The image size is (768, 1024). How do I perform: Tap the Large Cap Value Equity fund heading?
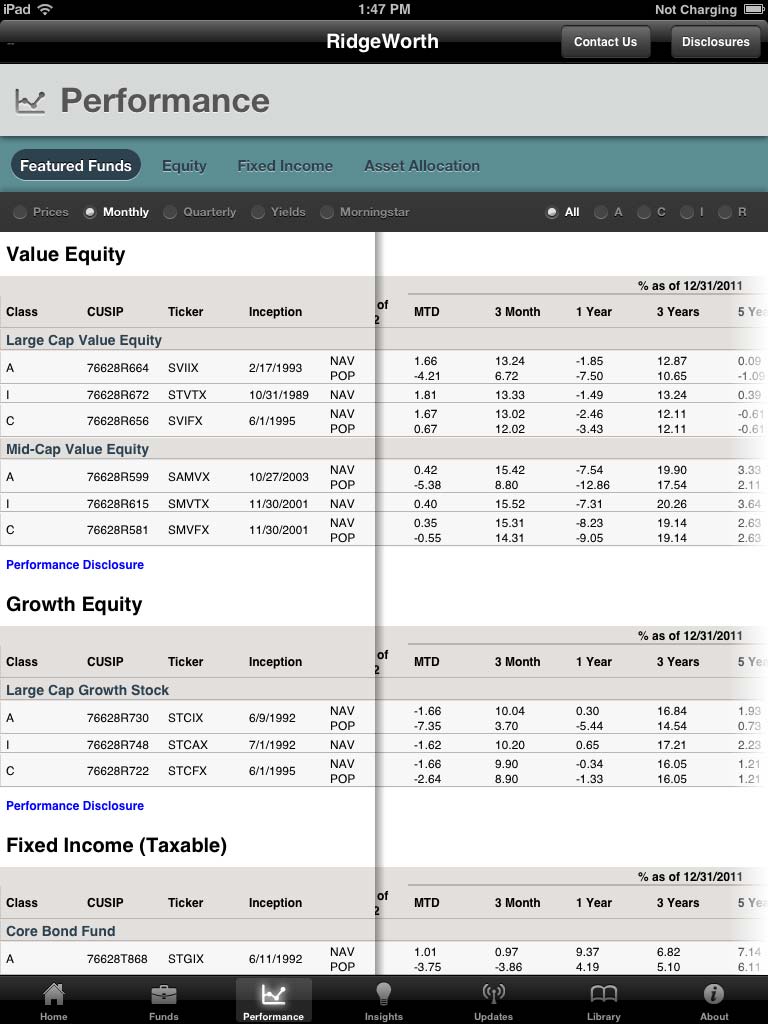(x=84, y=340)
